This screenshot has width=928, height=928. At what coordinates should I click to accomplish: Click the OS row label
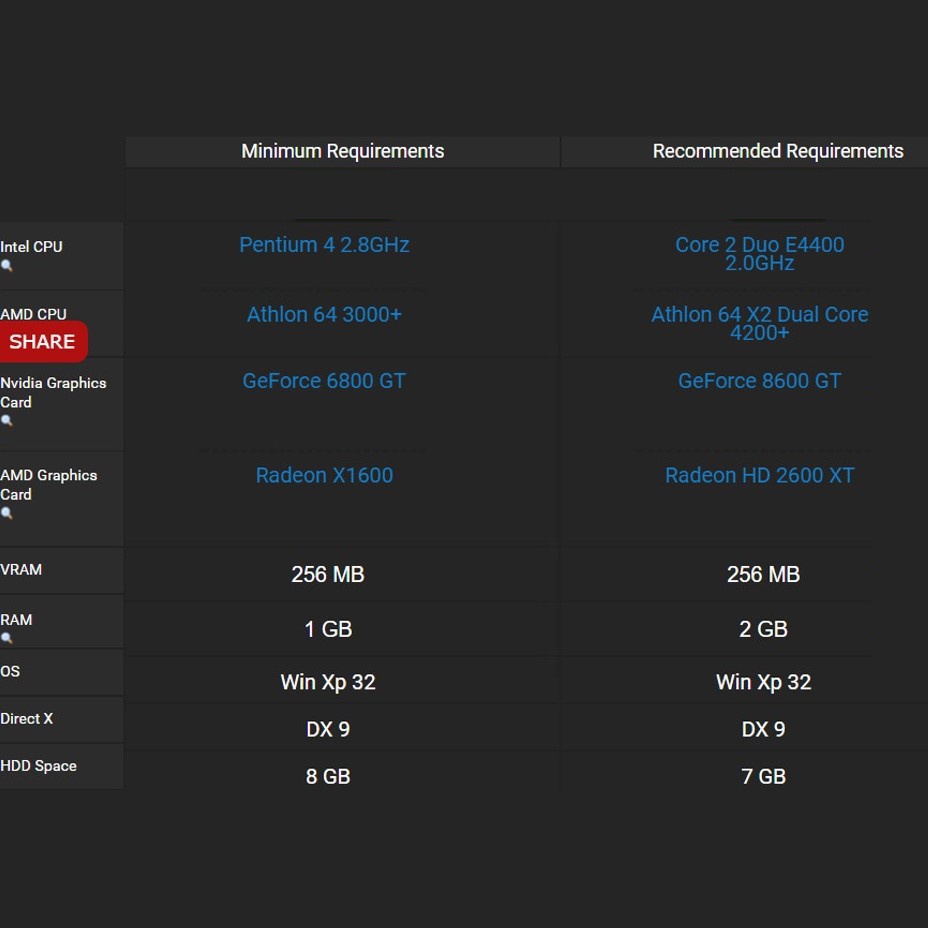point(10,671)
